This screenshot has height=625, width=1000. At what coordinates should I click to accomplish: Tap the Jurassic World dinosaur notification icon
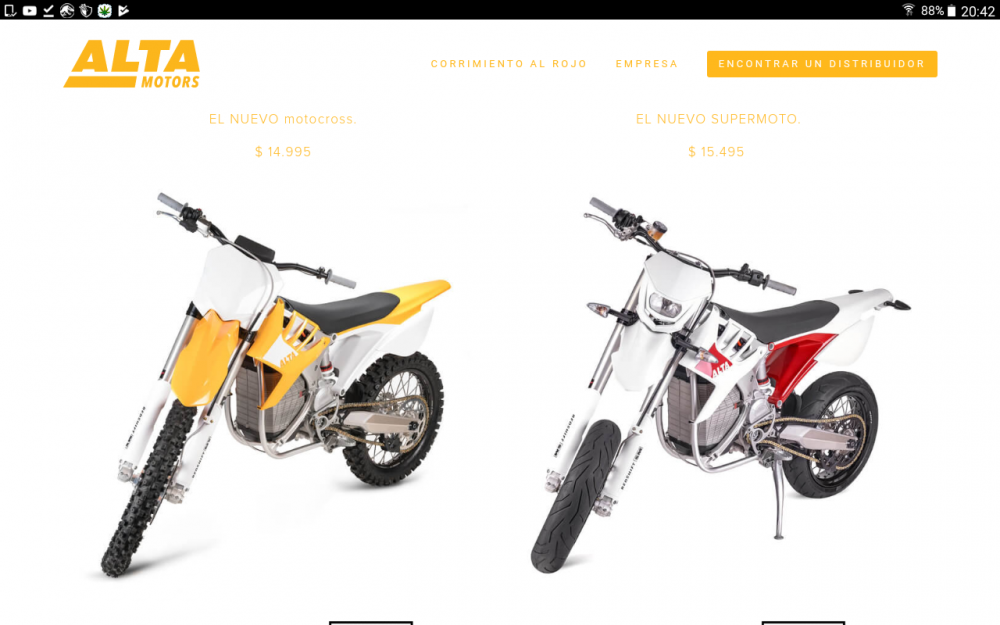[67, 10]
